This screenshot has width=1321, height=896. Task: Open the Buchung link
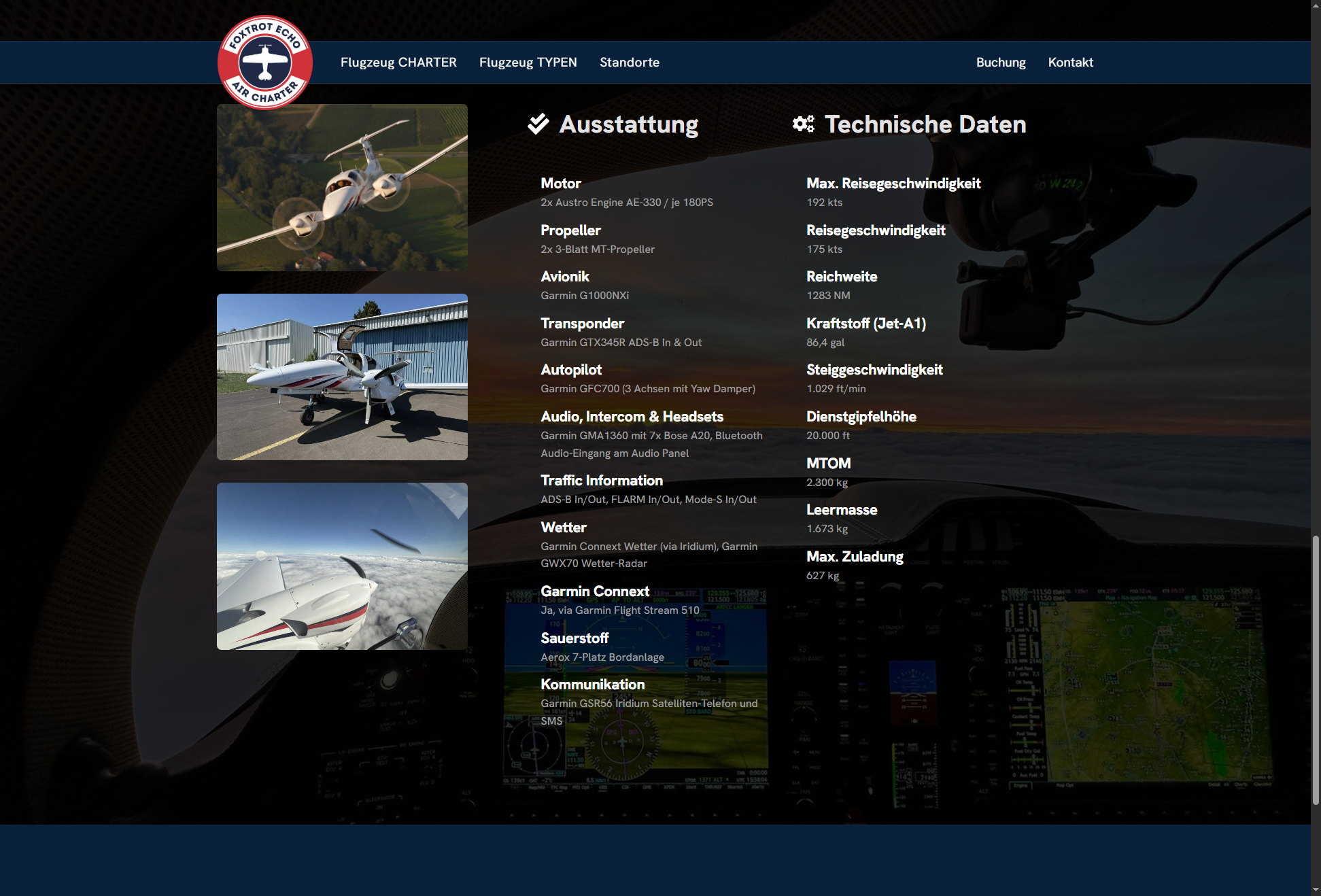[x=1000, y=63]
